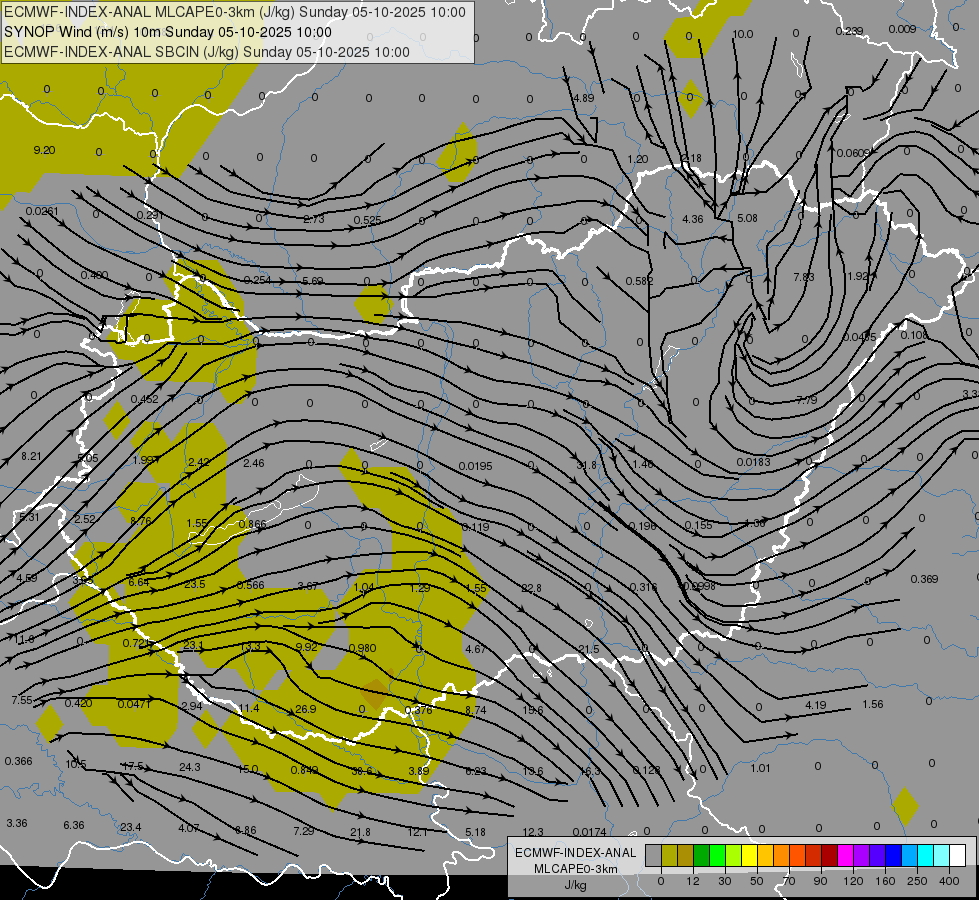Choose the dark red legend swatch
Viewport: 979px width, 900px height.
pyautogui.click(x=829, y=855)
